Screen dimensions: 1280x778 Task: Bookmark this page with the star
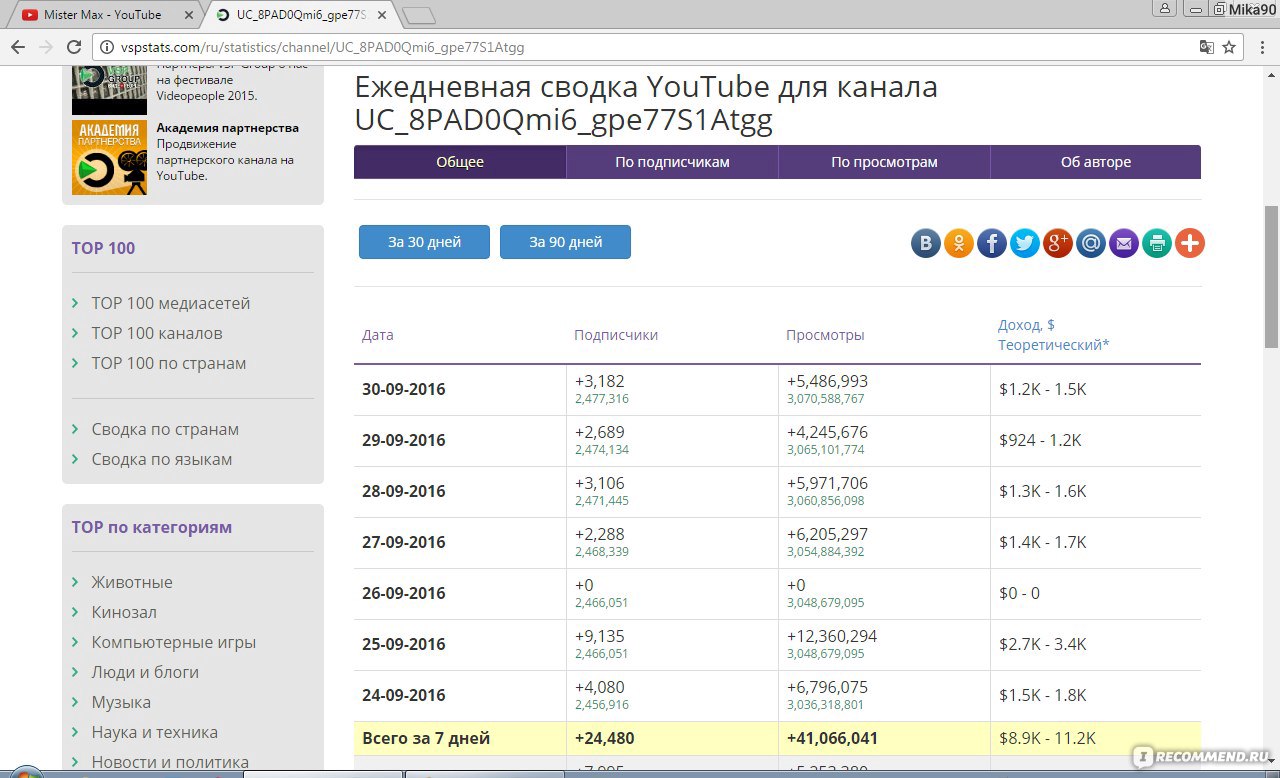pyautogui.click(x=1230, y=47)
